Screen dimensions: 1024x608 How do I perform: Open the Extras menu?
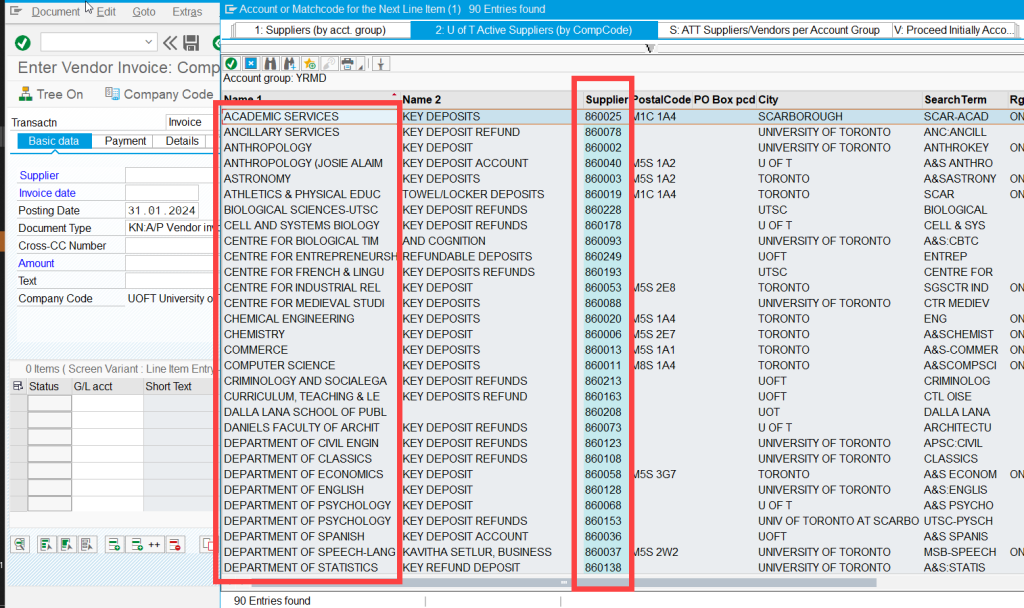point(186,11)
